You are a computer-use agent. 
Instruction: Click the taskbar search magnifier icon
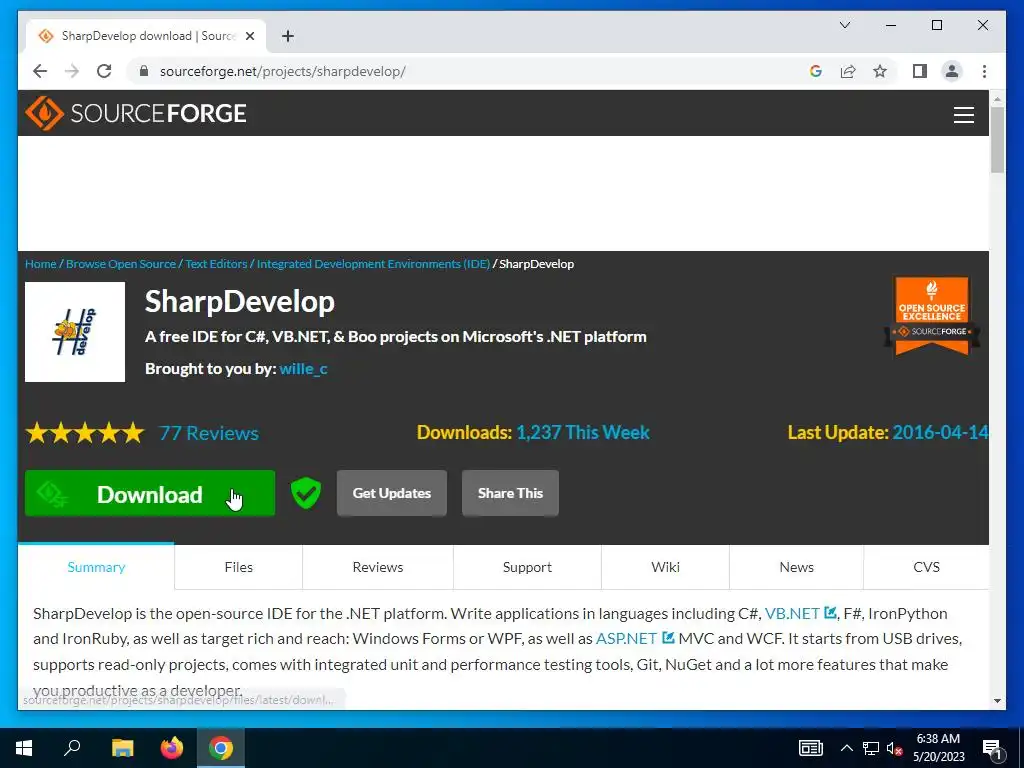(x=72, y=747)
